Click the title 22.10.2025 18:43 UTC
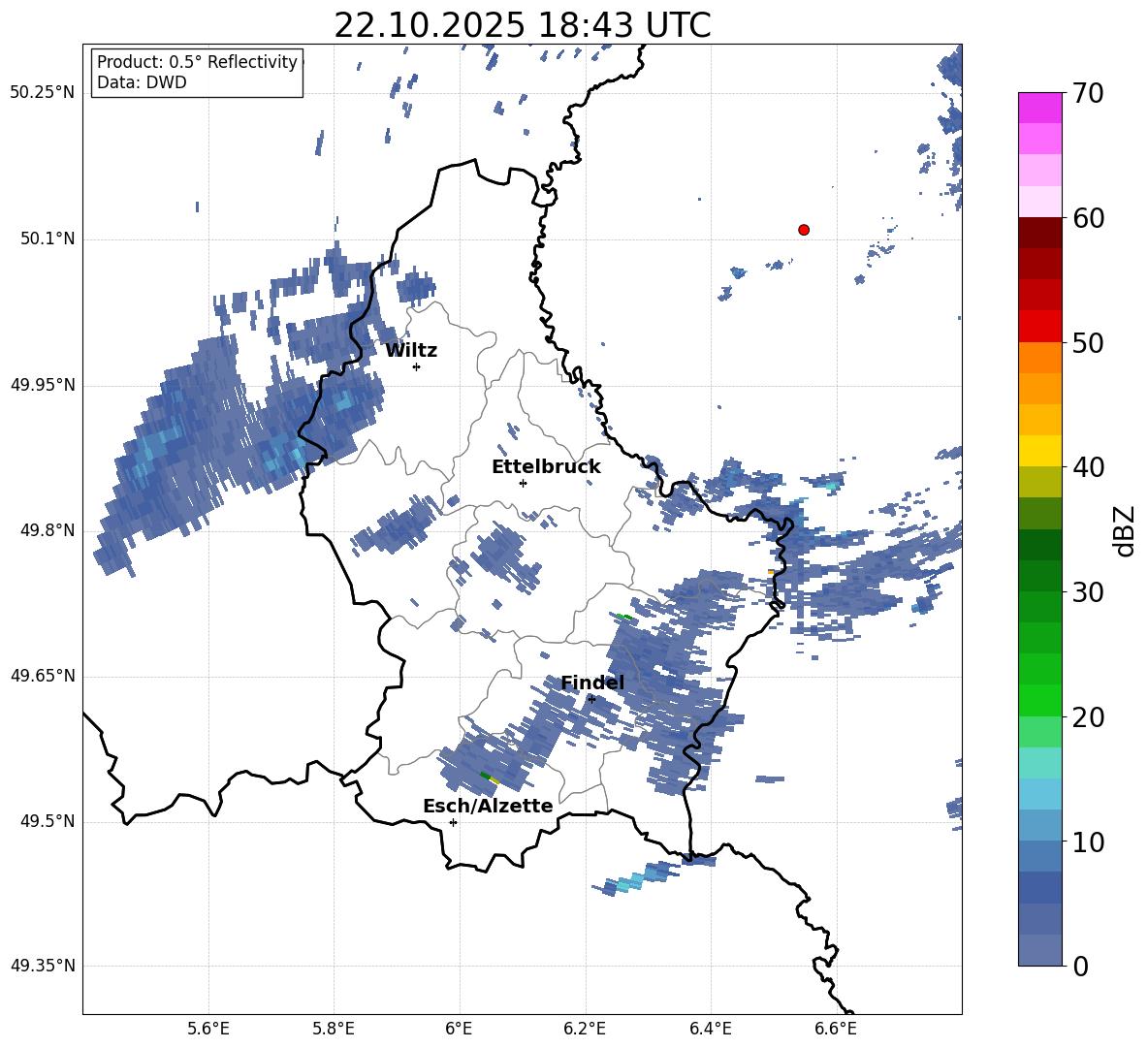Image resolution: width=1148 pixels, height=1048 pixels. click(x=522, y=25)
